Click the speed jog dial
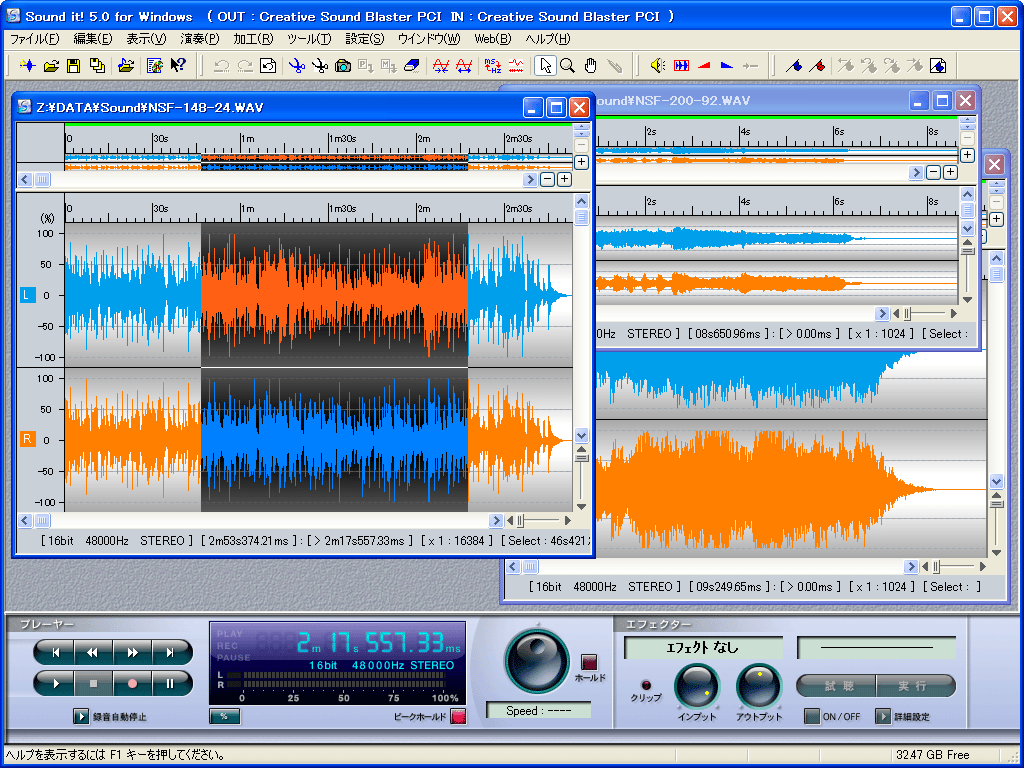This screenshot has width=1024, height=768. 537,660
